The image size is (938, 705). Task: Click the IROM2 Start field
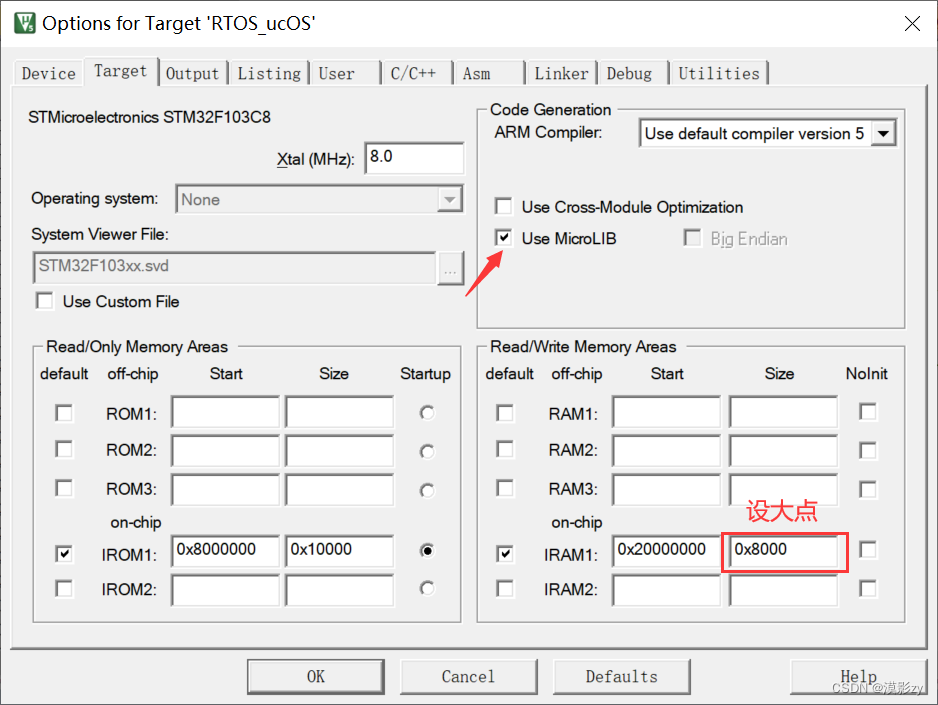[225, 590]
